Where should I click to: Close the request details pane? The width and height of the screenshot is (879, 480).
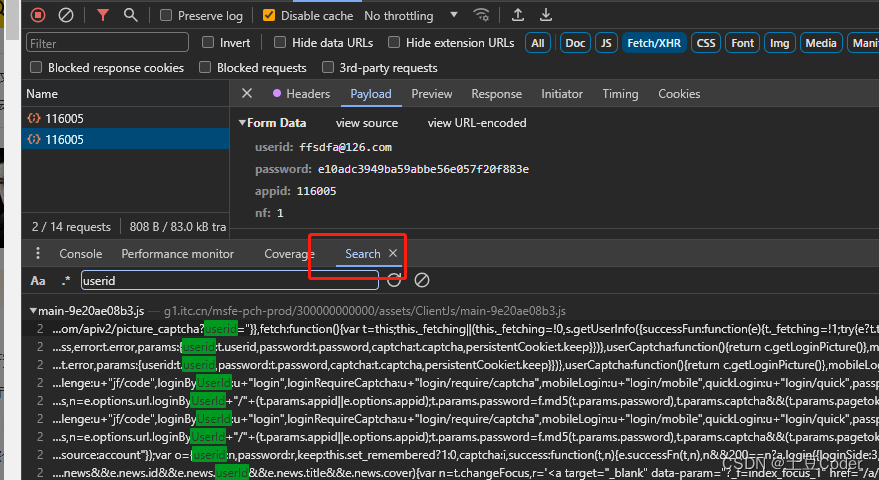coord(247,94)
